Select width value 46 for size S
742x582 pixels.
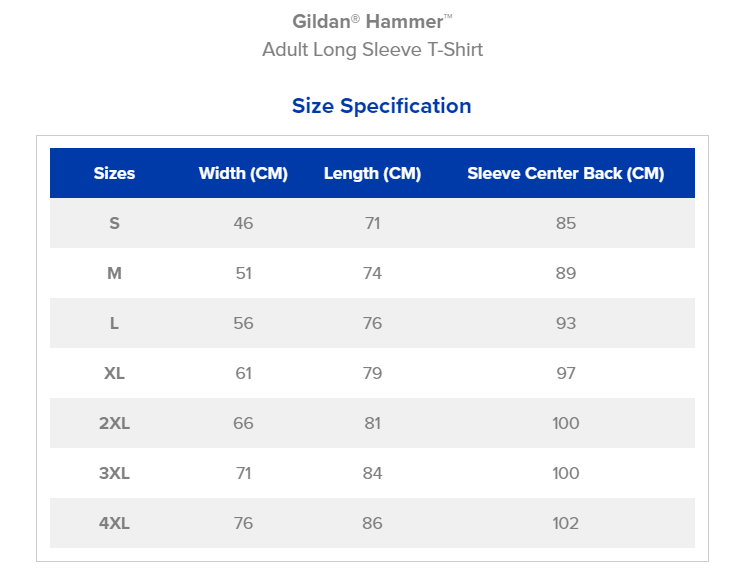243,223
